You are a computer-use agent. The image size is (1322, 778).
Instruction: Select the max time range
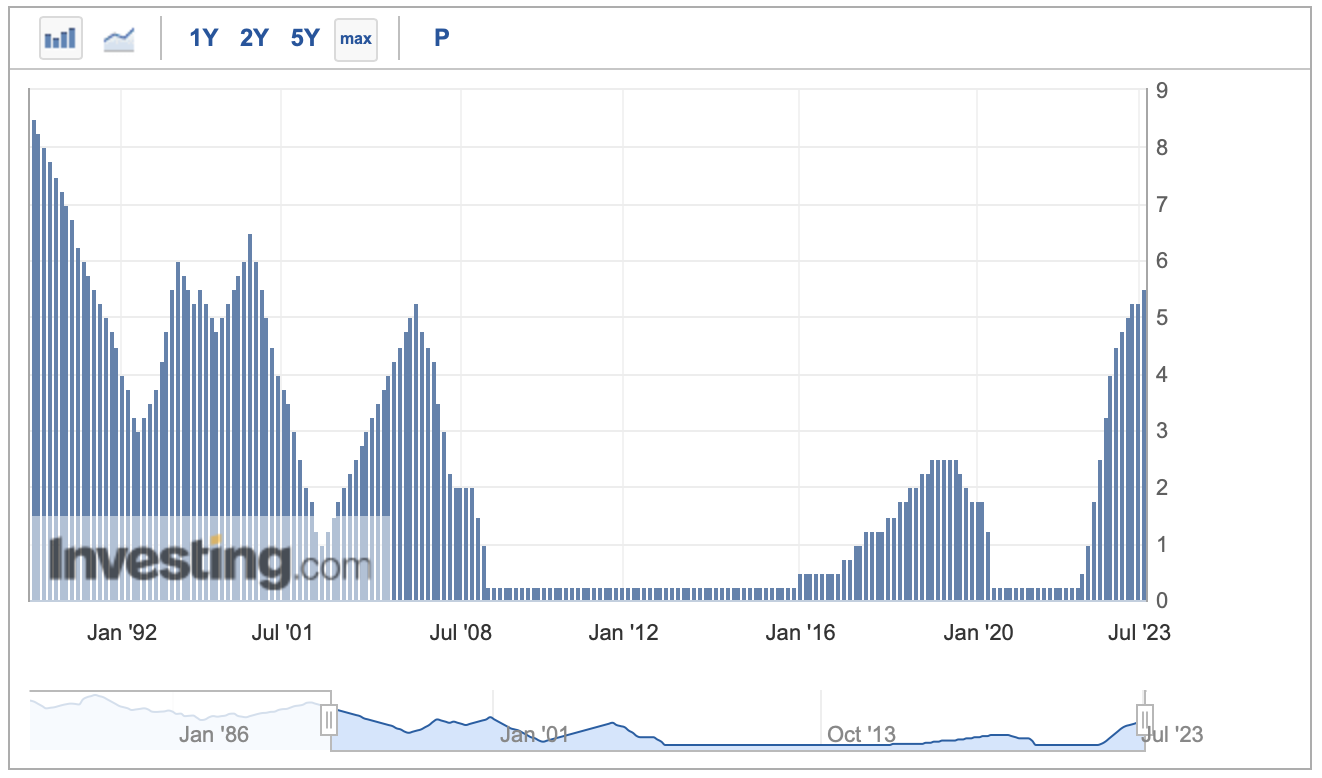point(356,39)
